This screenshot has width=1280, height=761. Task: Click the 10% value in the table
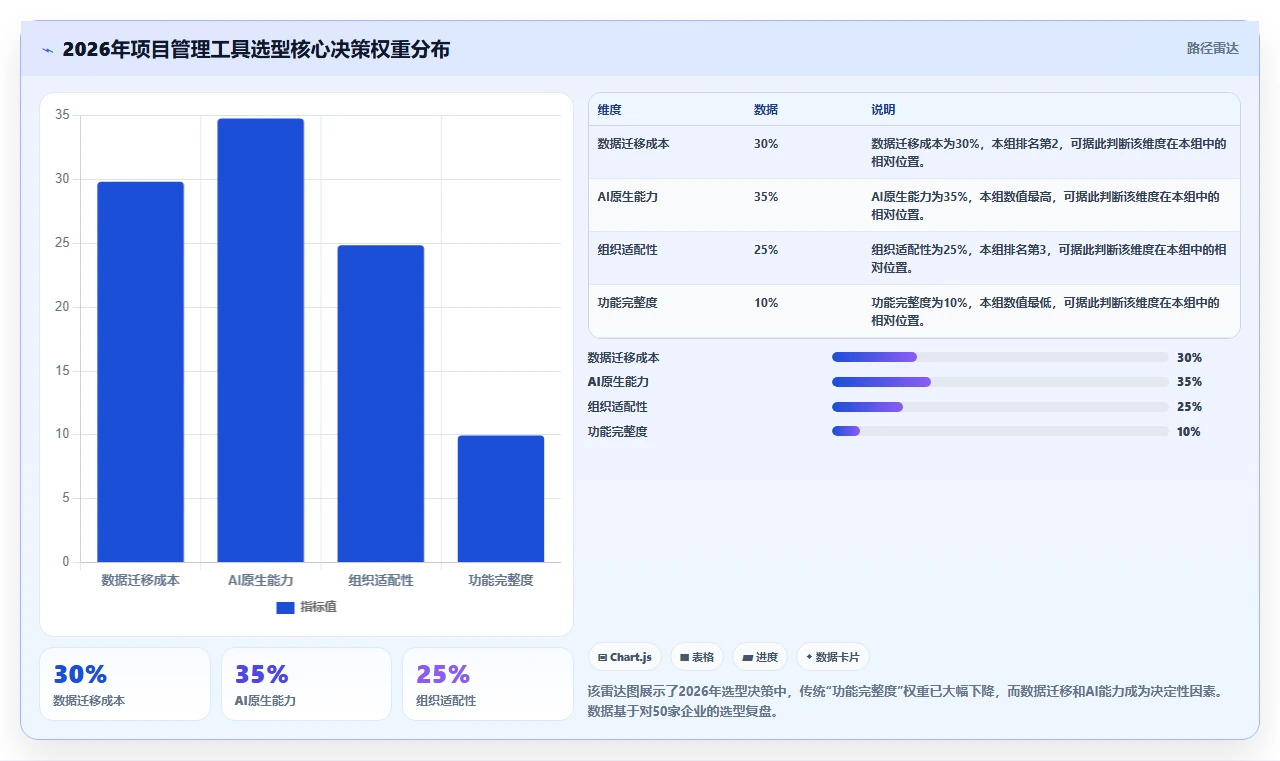tap(766, 303)
